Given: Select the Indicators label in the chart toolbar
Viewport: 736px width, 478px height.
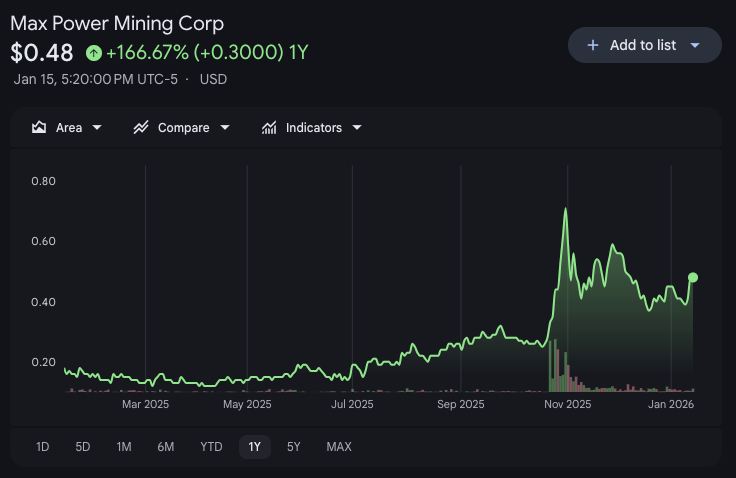Looking at the screenshot, I should tap(314, 128).
